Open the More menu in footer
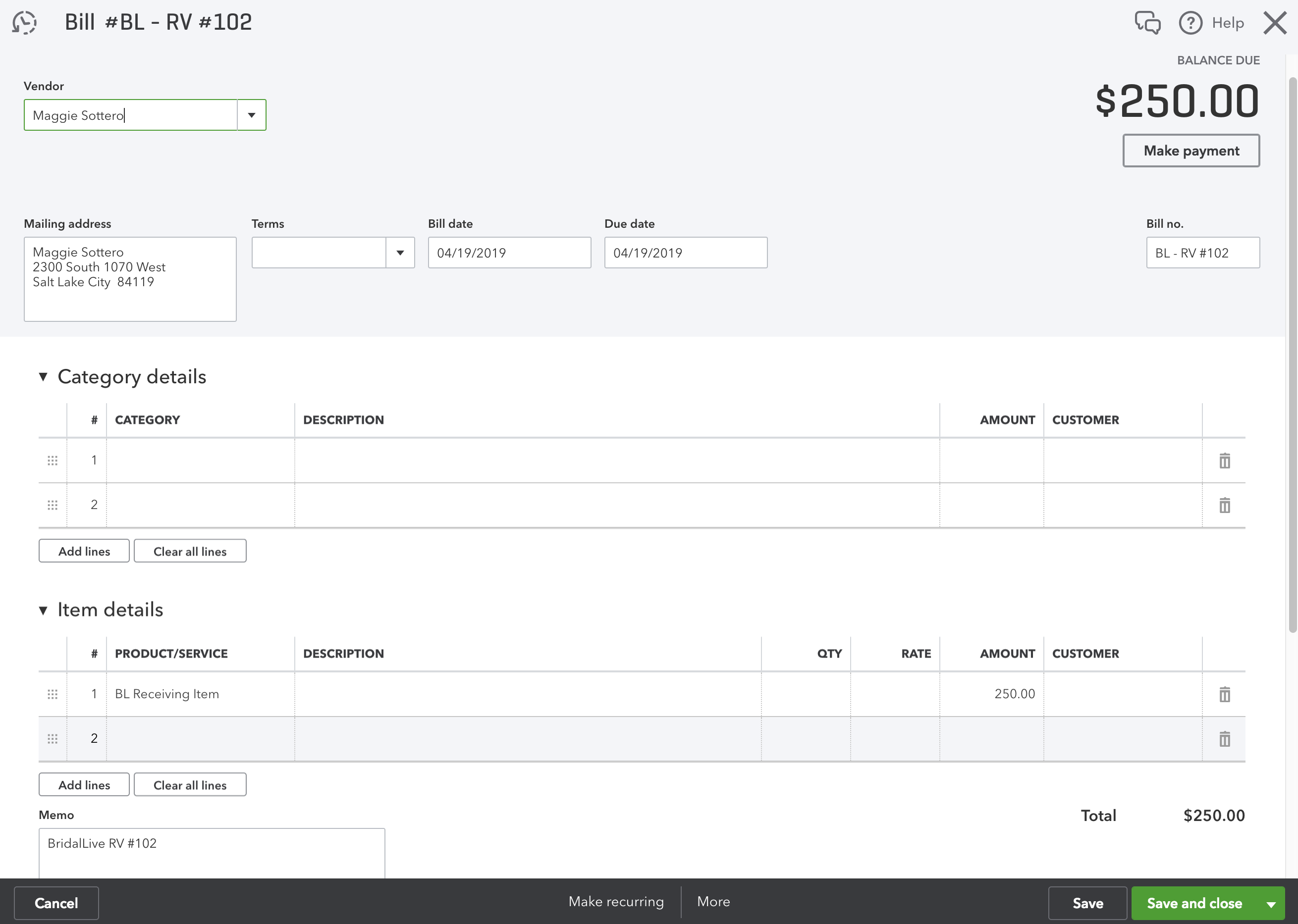This screenshot has height=924, width=1298. pos(713,901)
